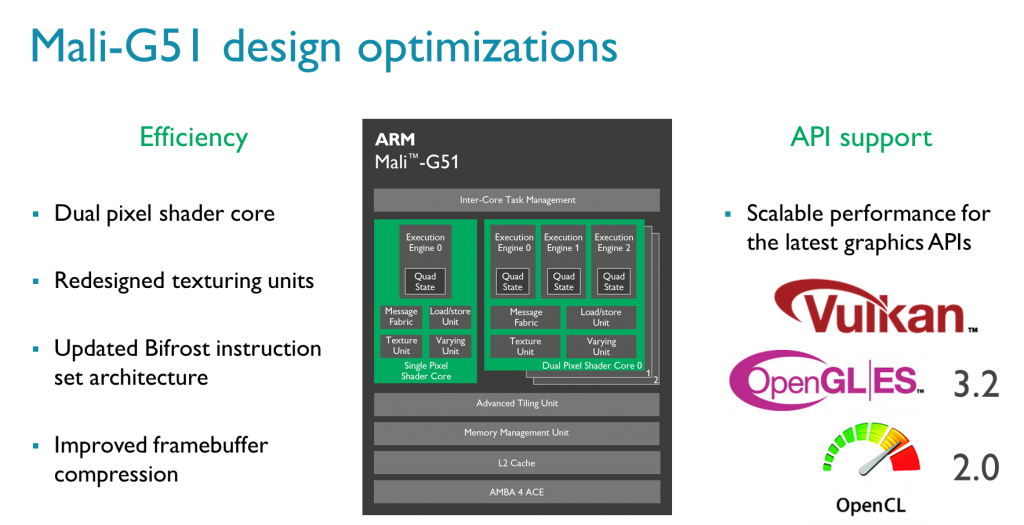Select the Advanced Tiling Unit block
The height and width of the screenshot is (525, 1024).
coord(517,404)
